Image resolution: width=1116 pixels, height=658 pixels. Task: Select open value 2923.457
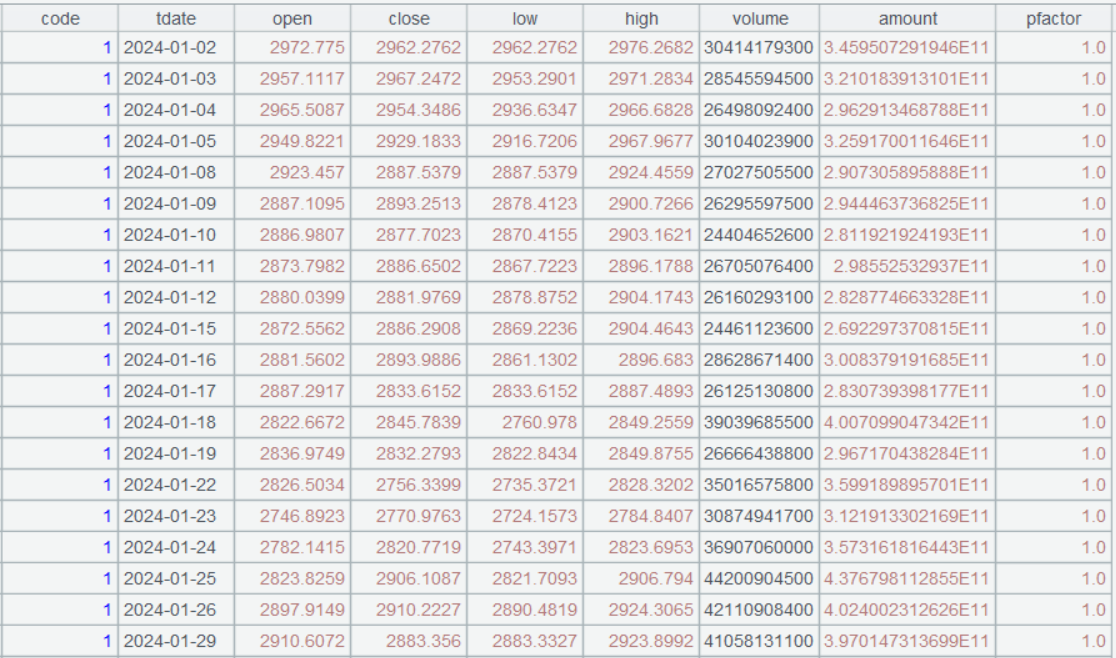tap(292, 173)
